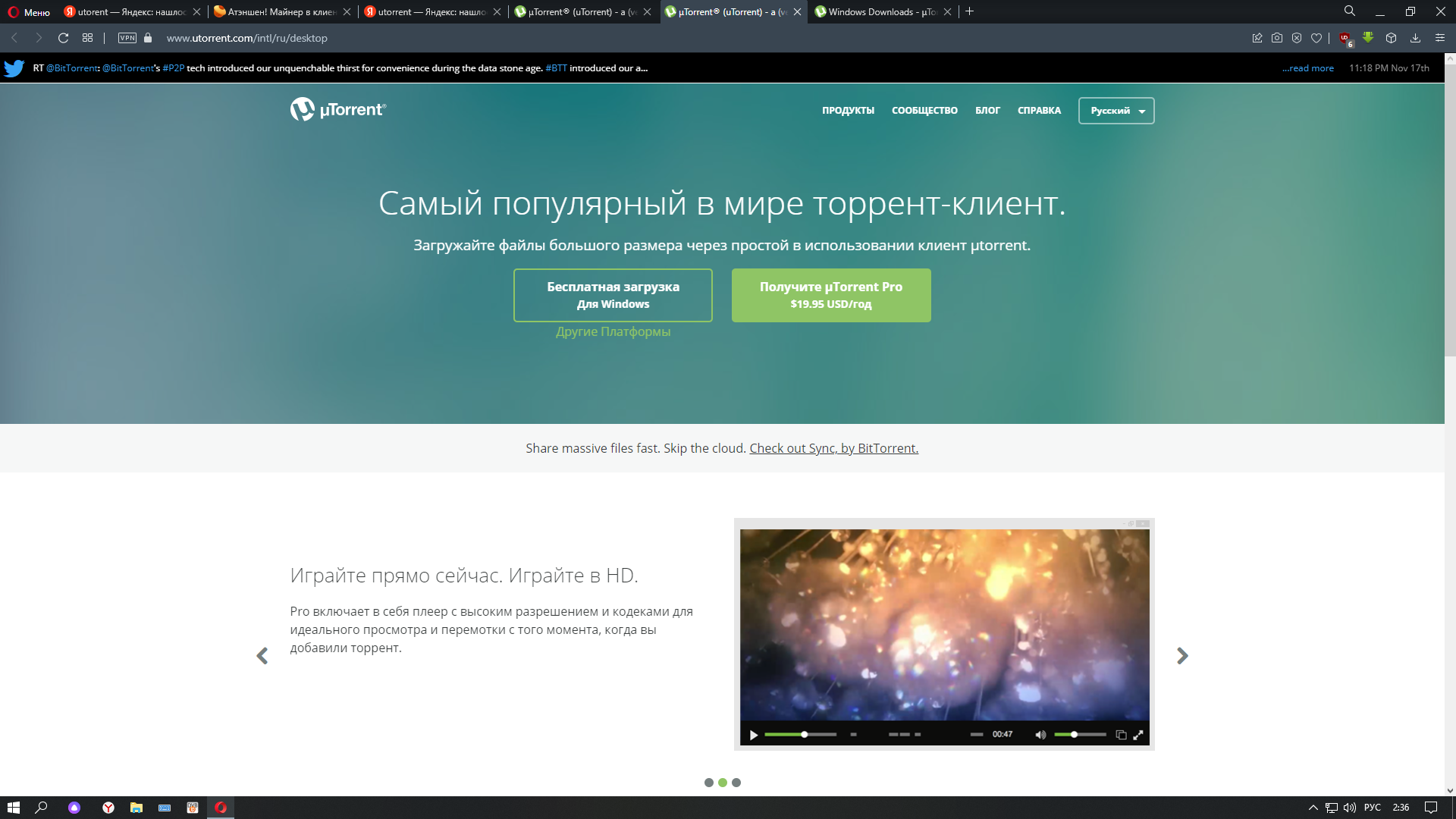The image size is (1456, 819).
Task: Open the #P2P hashtag link
Action: (174, 68)
